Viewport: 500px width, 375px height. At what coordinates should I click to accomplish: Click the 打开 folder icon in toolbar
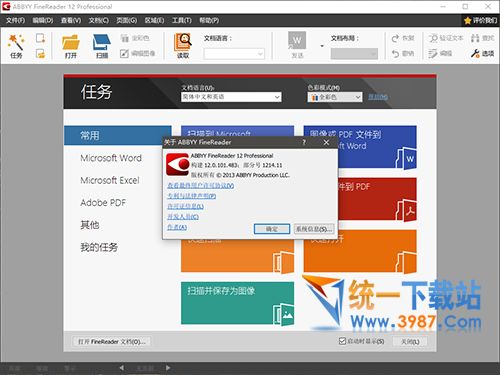click(x=71, y=43)
